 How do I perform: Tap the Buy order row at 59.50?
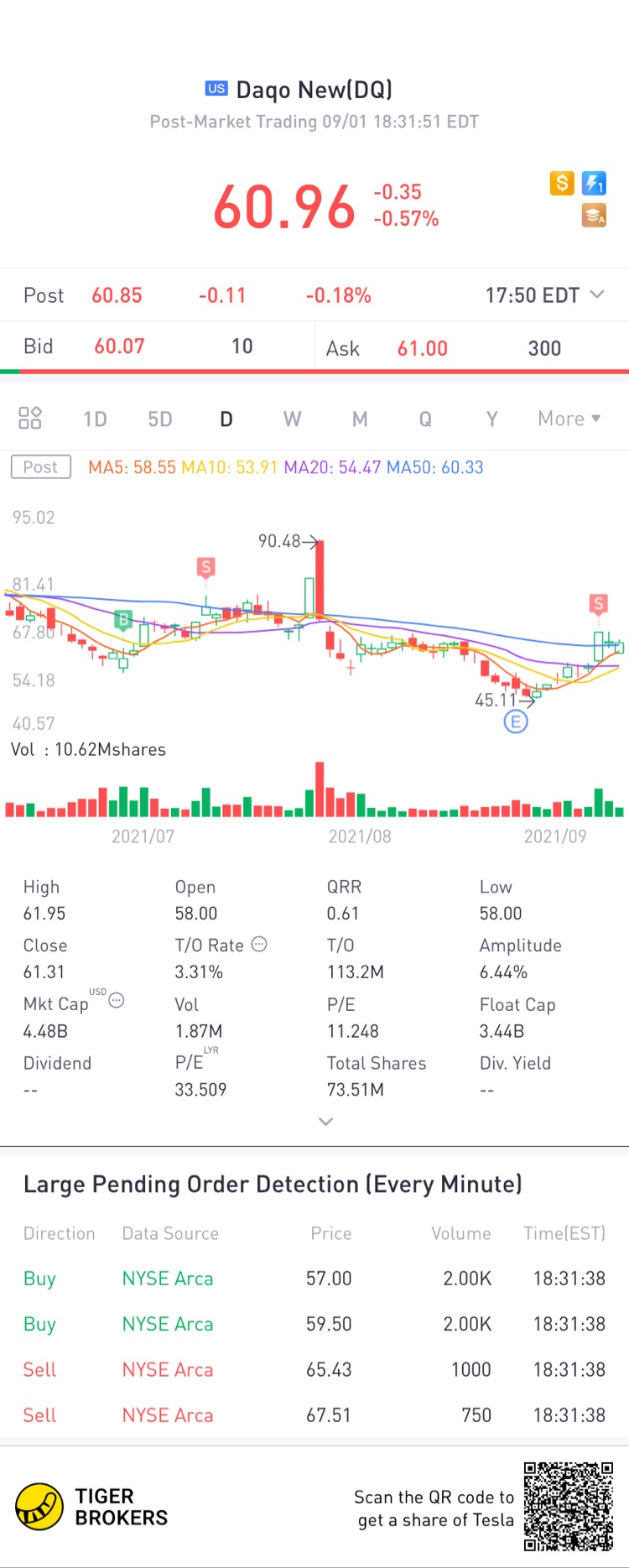pos(314,1324)
